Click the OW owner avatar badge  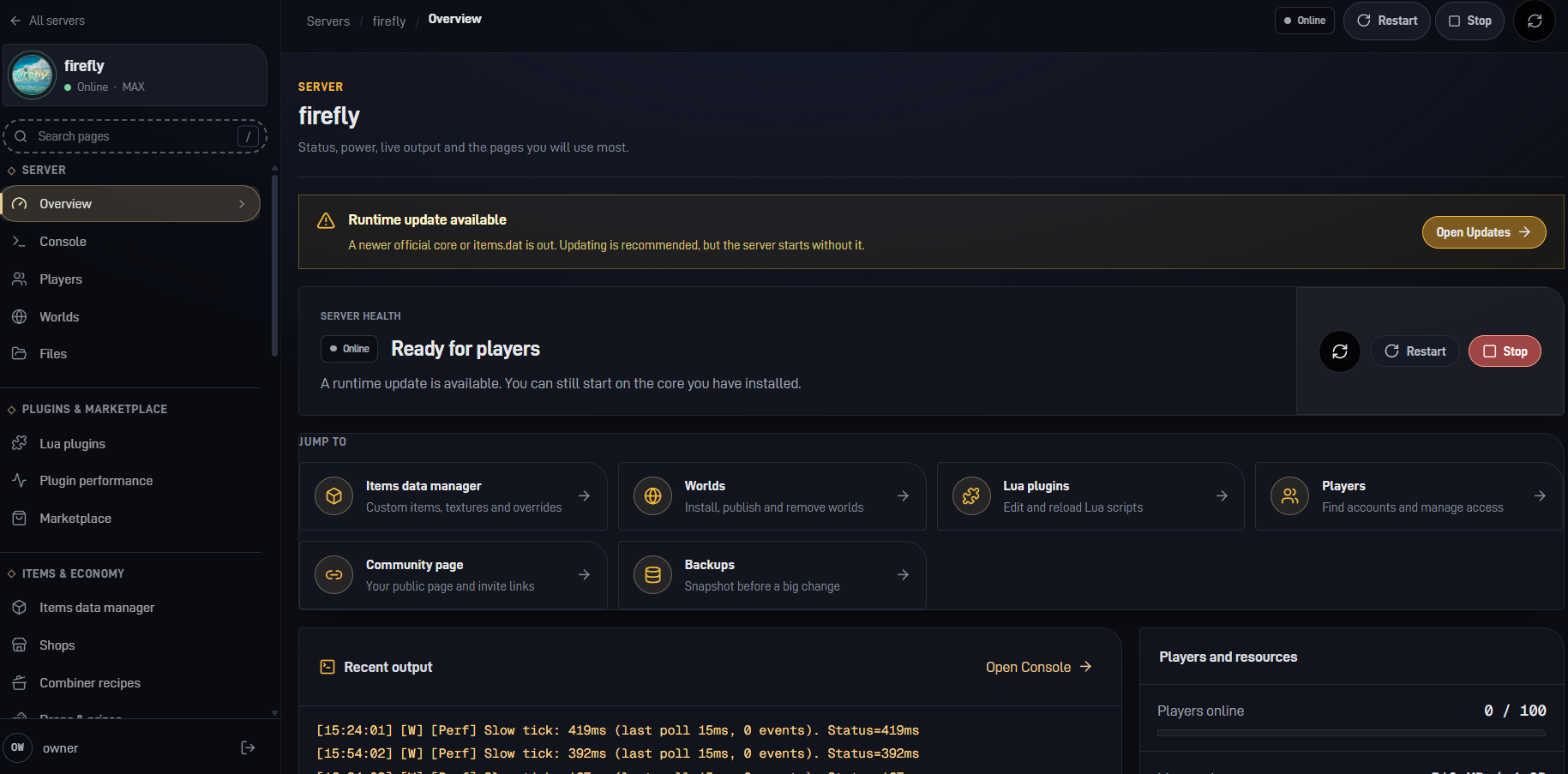pos(18,747)
